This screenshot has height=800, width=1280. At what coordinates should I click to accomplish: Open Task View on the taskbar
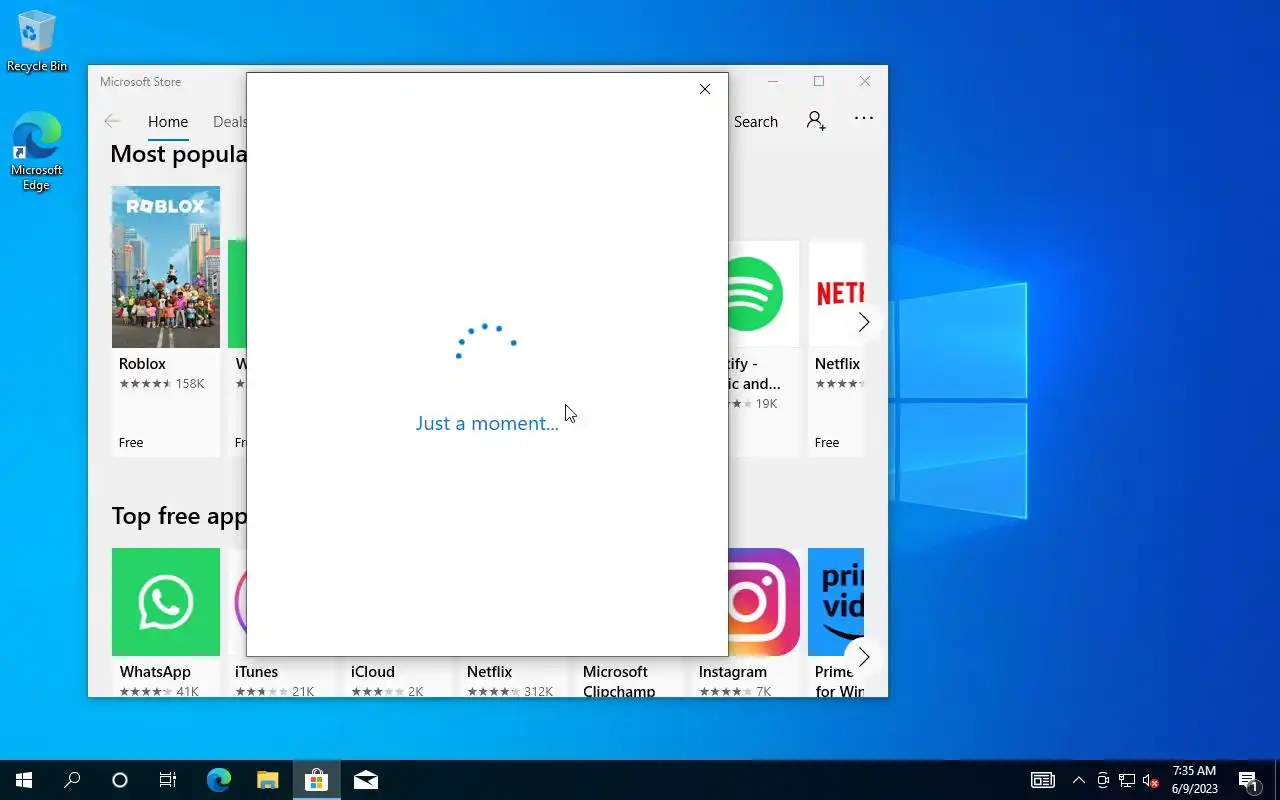point(168,780)
